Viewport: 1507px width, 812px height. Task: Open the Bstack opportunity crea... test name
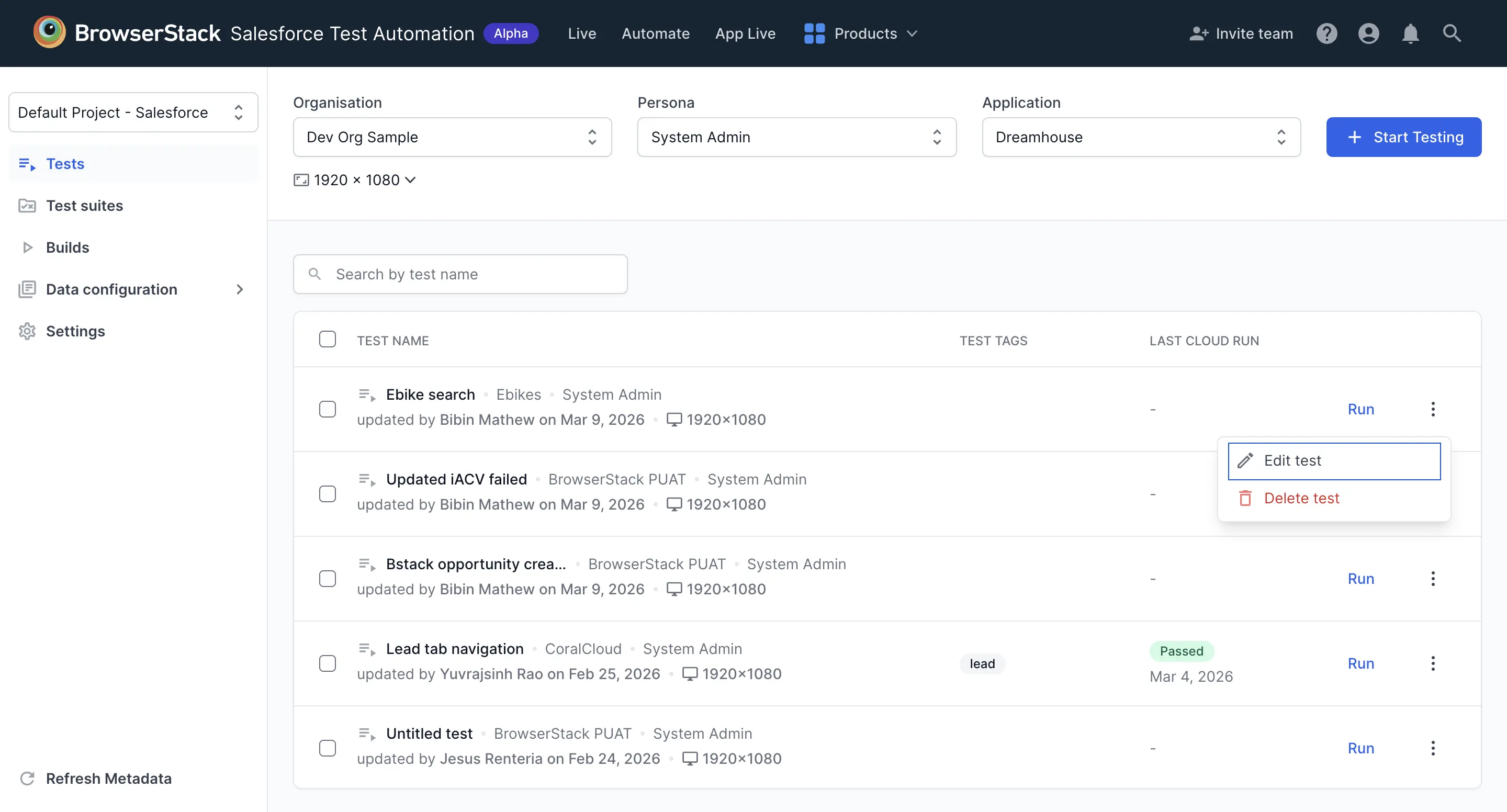click(x=476, y=565)
